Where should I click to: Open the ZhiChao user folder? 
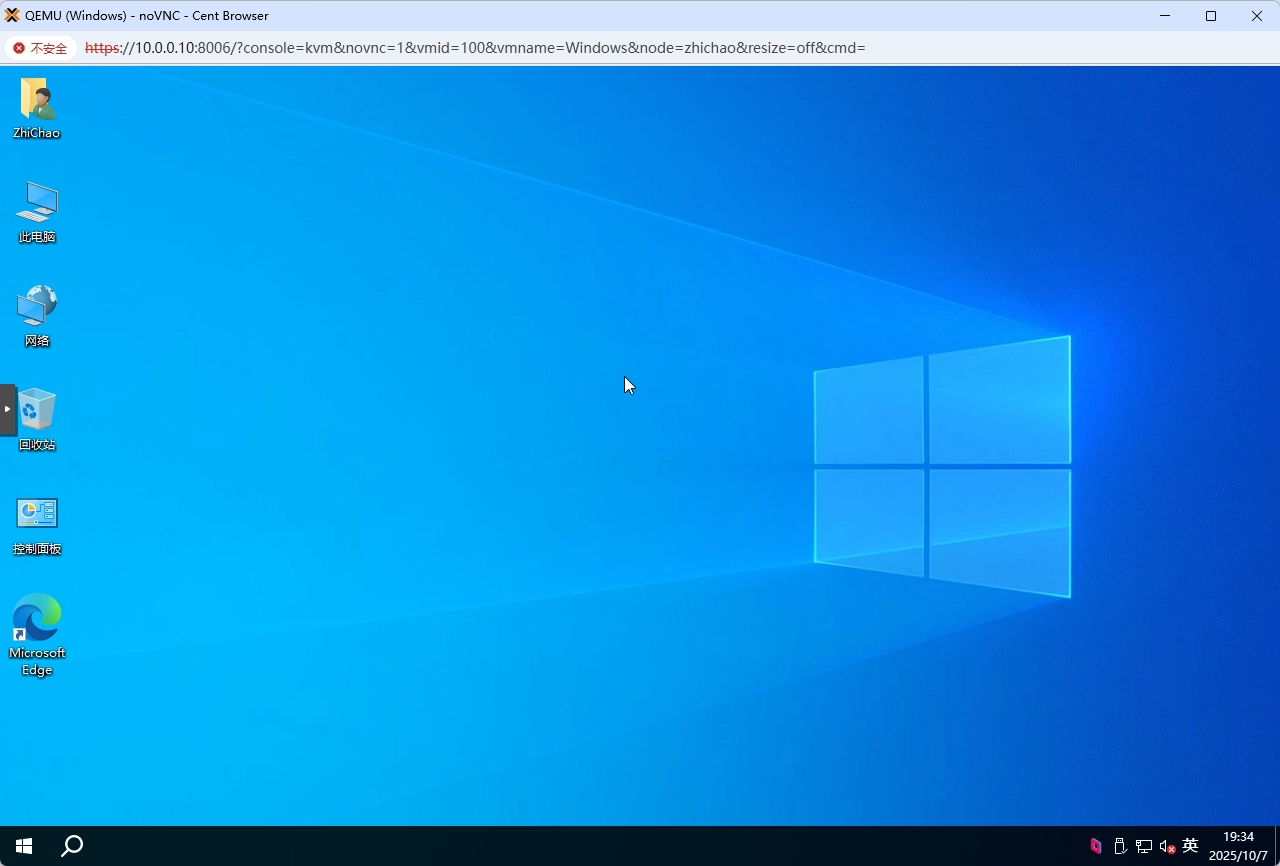(x=37, y=98)
